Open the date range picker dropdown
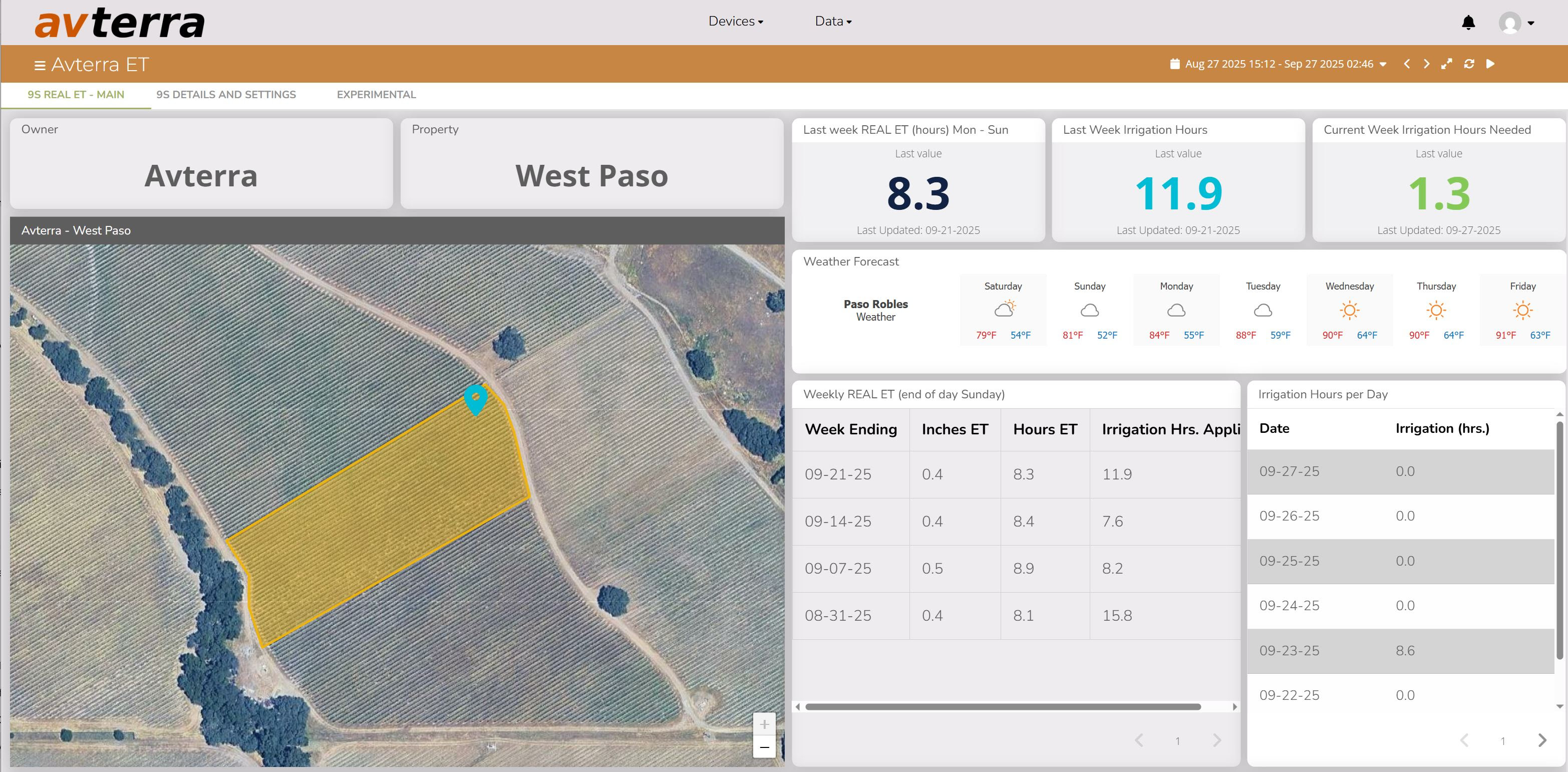The image size is (1568, 772). (1278, 64)
